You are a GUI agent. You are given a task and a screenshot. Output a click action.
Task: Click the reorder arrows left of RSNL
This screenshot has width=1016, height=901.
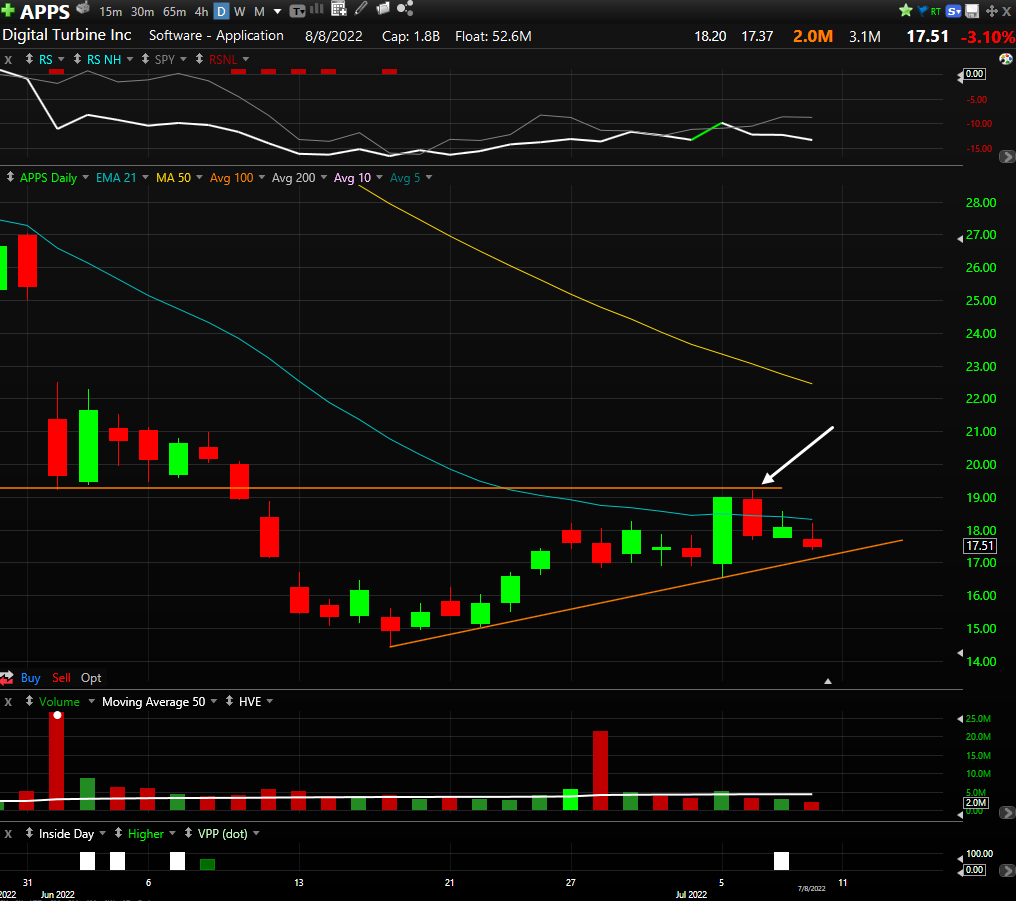tap(200, 59)
